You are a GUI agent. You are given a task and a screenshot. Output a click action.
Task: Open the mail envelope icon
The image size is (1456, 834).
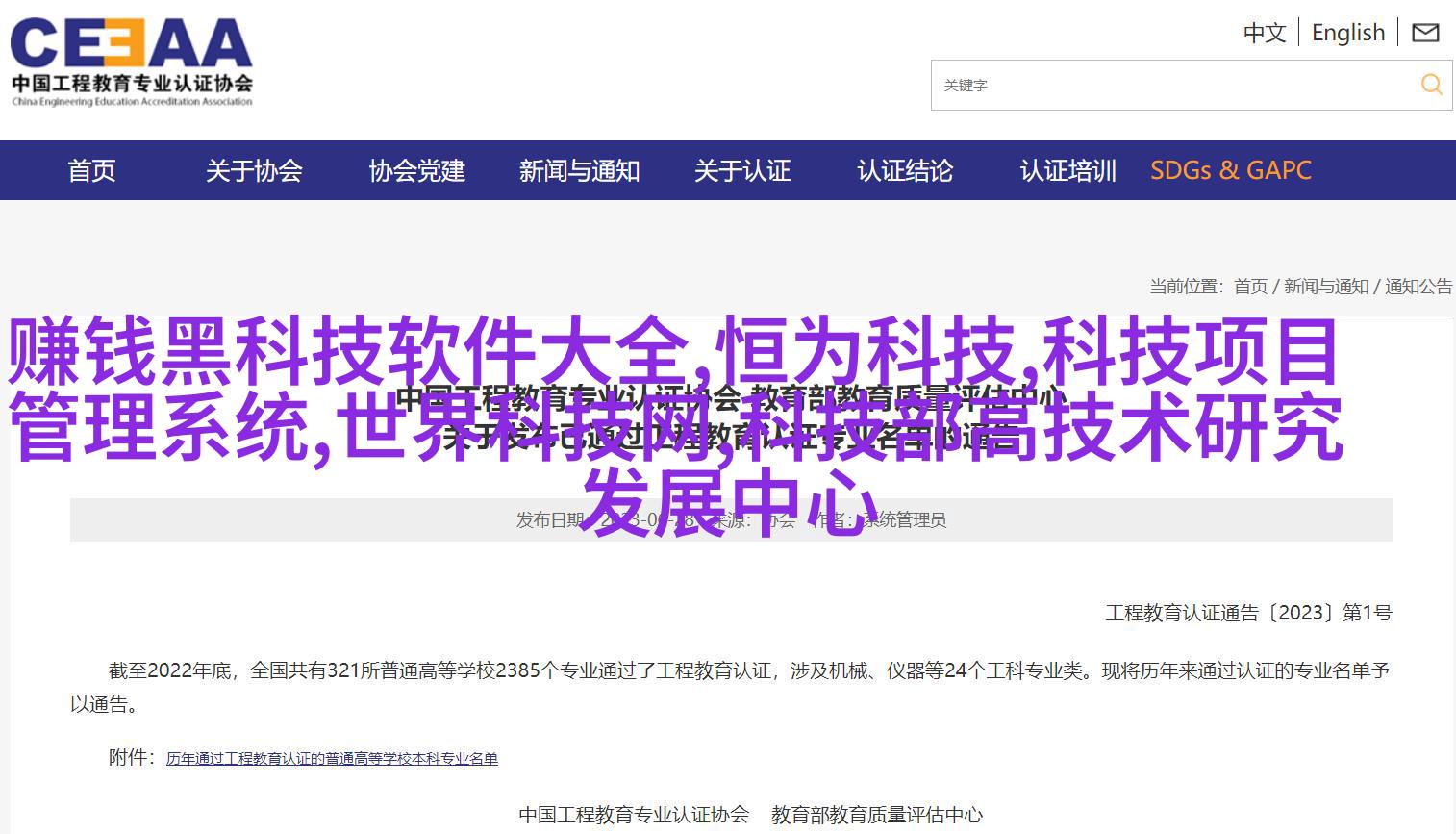click(1425, 33)
